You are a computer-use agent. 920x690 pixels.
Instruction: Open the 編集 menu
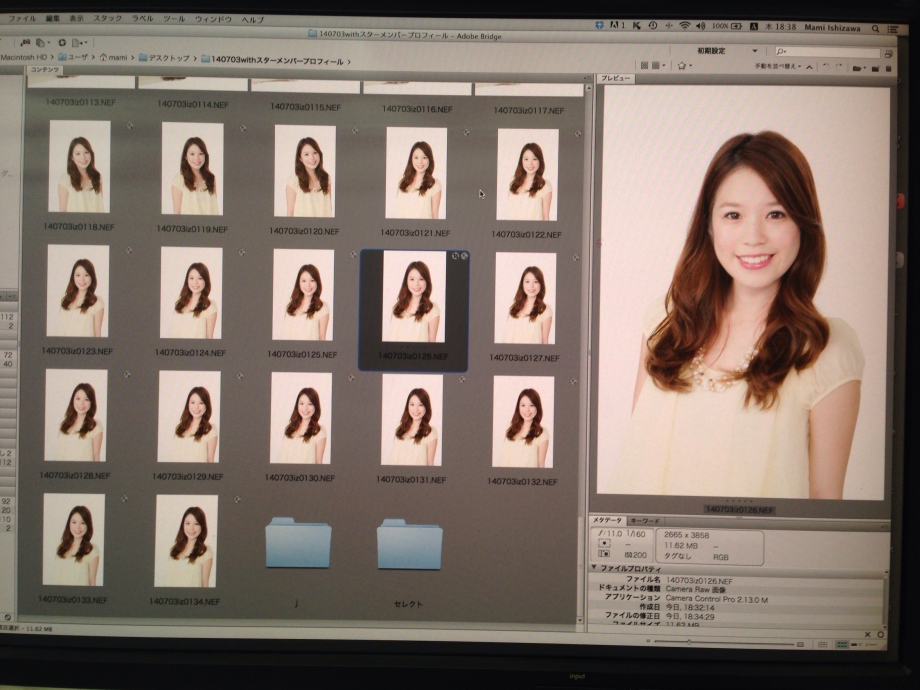pos(53,18)
